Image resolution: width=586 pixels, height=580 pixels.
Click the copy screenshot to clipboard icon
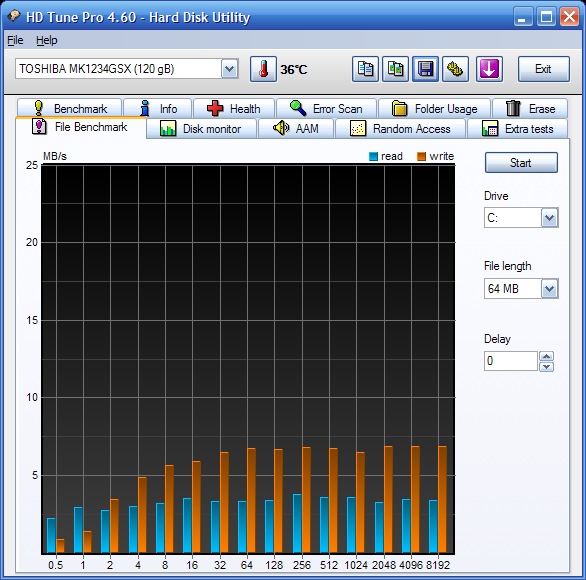point(395,69)
